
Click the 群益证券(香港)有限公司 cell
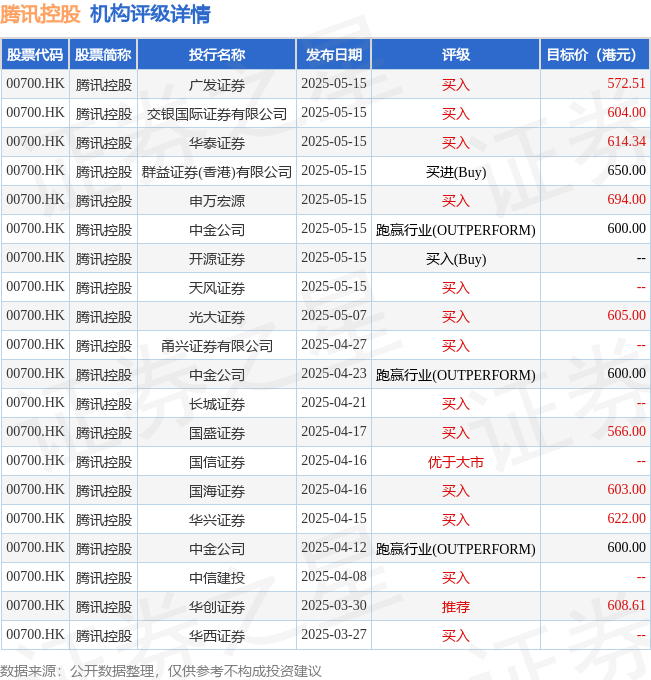click(217, 172)
